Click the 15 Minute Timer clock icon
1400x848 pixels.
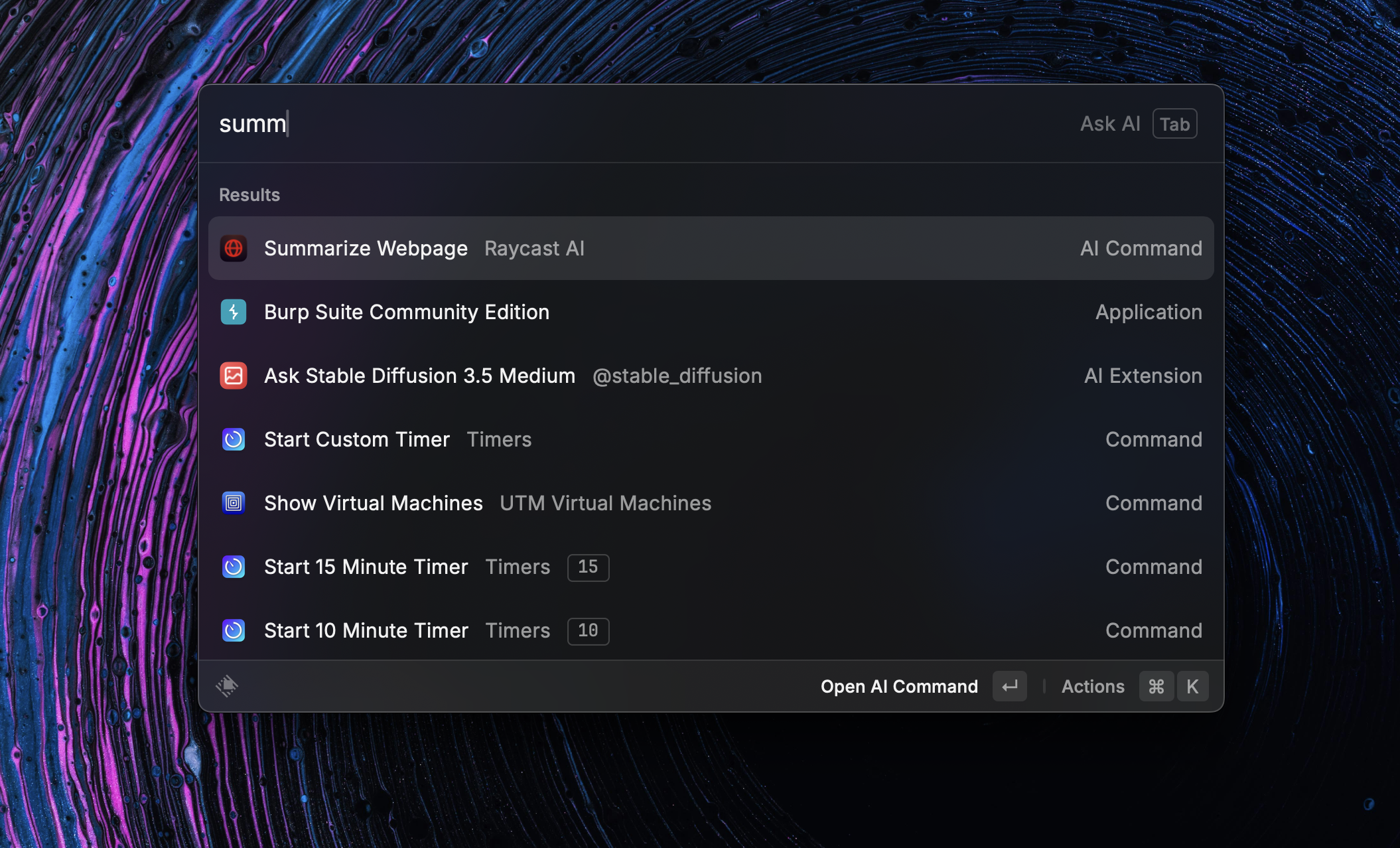[234, 567]
